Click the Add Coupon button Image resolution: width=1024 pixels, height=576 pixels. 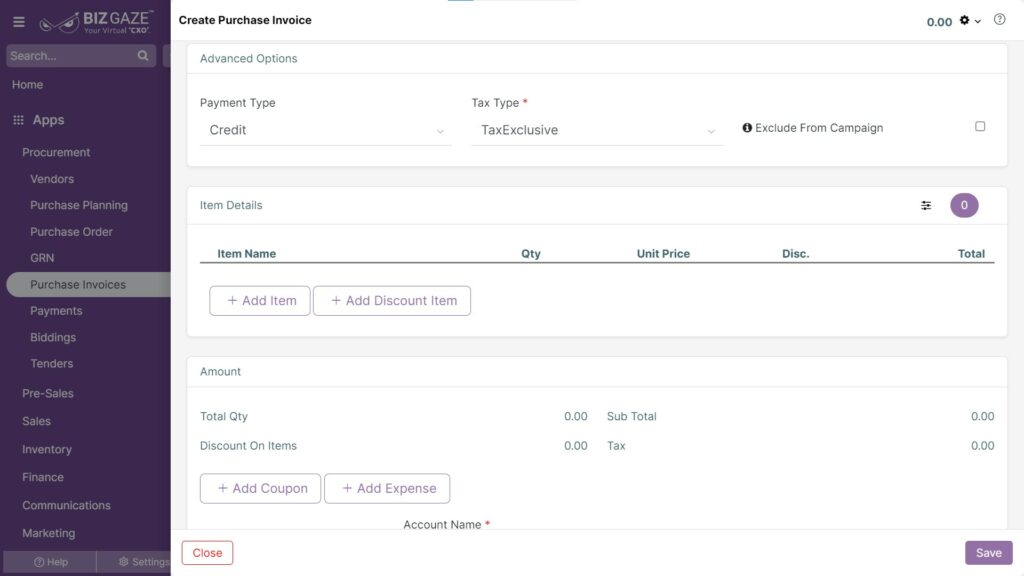(x=261, y=488)
